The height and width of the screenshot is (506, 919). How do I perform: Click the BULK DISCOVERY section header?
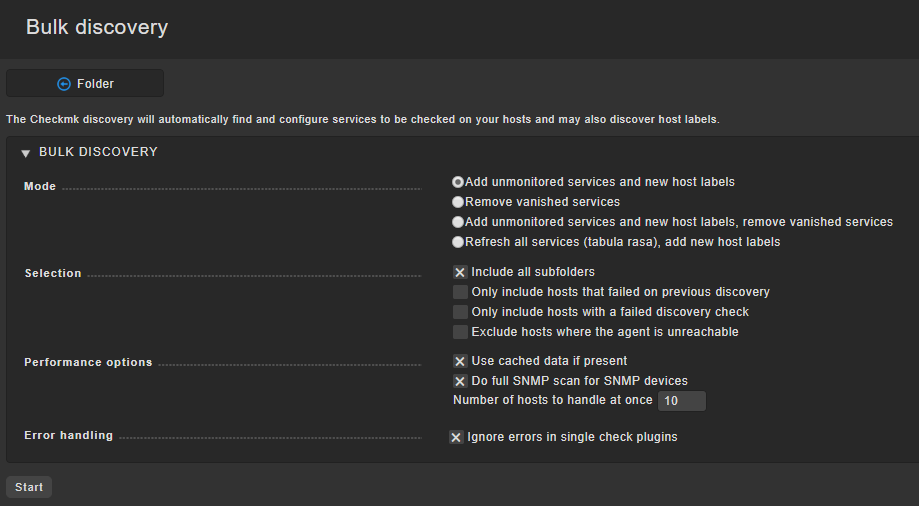tap(98, 152)
